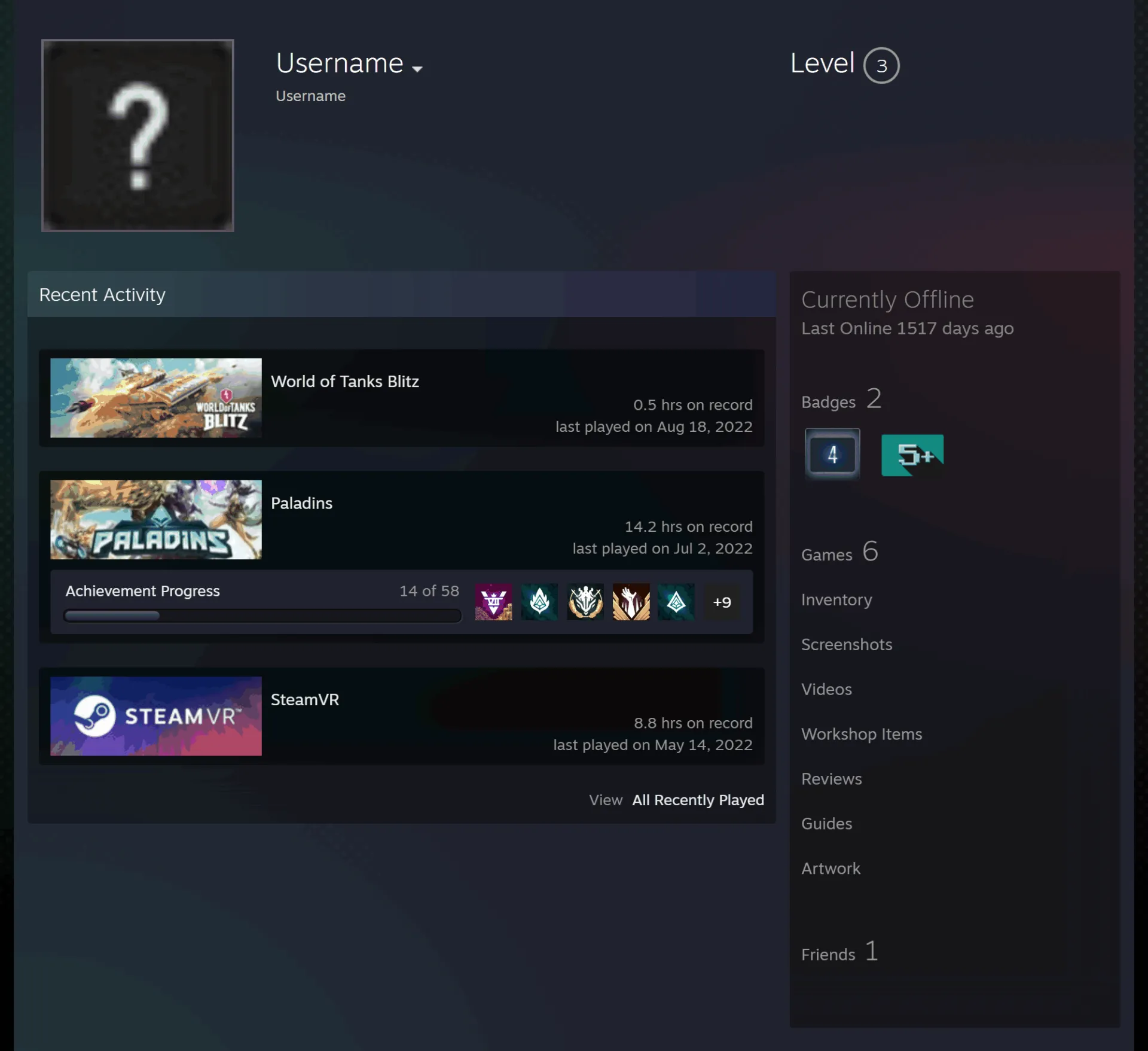Show the +9 remaining achievements
The height and width of the screenshot is (1051, 1148).
(x=722, y=602)
